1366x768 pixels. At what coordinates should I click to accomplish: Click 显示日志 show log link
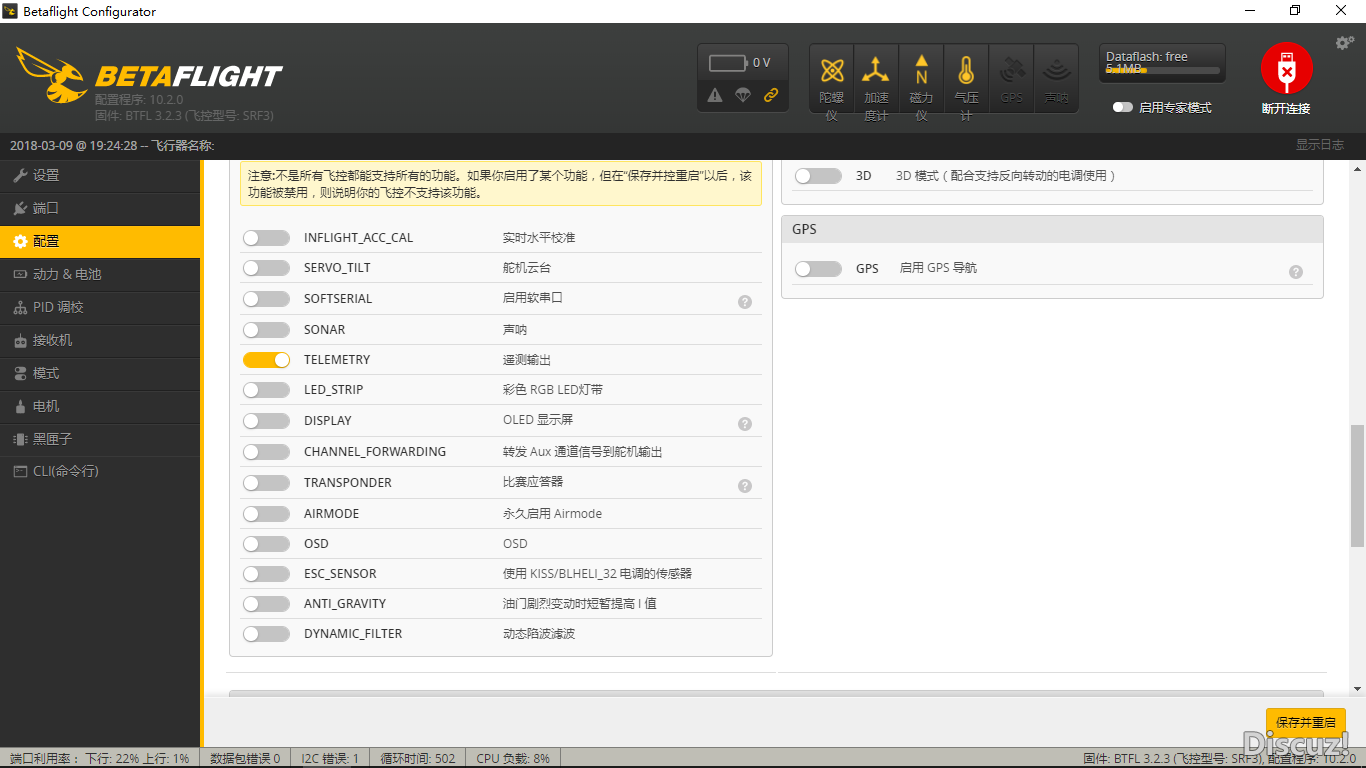pos(1320,145)
